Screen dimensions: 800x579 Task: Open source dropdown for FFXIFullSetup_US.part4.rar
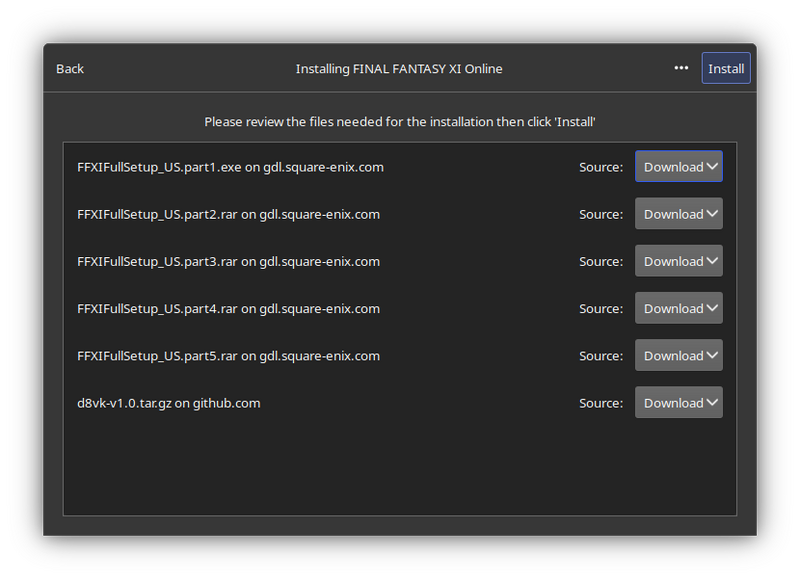pos(679,308)
